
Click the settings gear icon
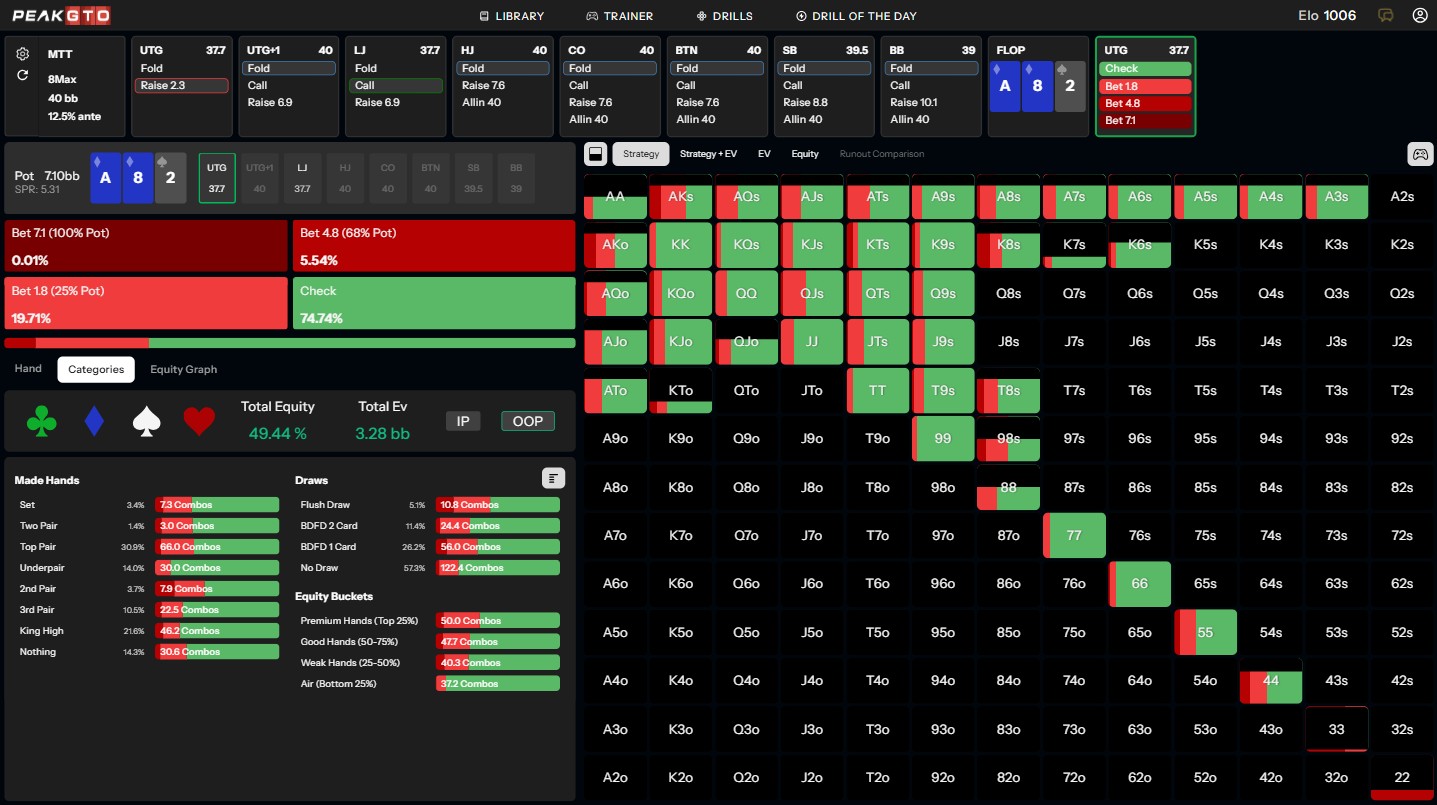(23, 54)
